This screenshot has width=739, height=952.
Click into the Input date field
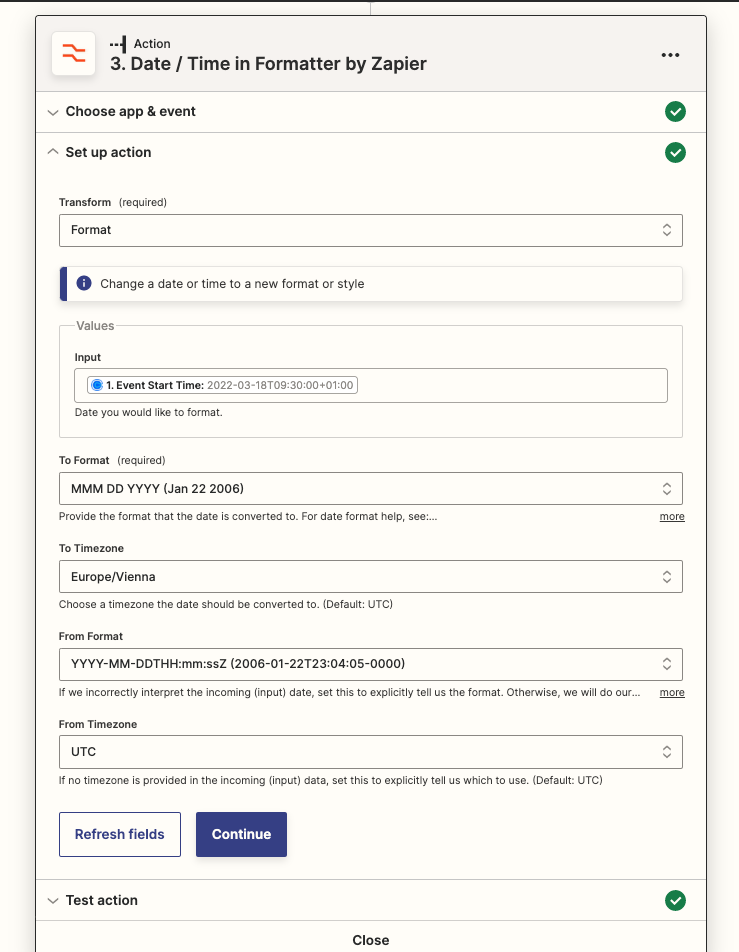(x=510, y=385)
